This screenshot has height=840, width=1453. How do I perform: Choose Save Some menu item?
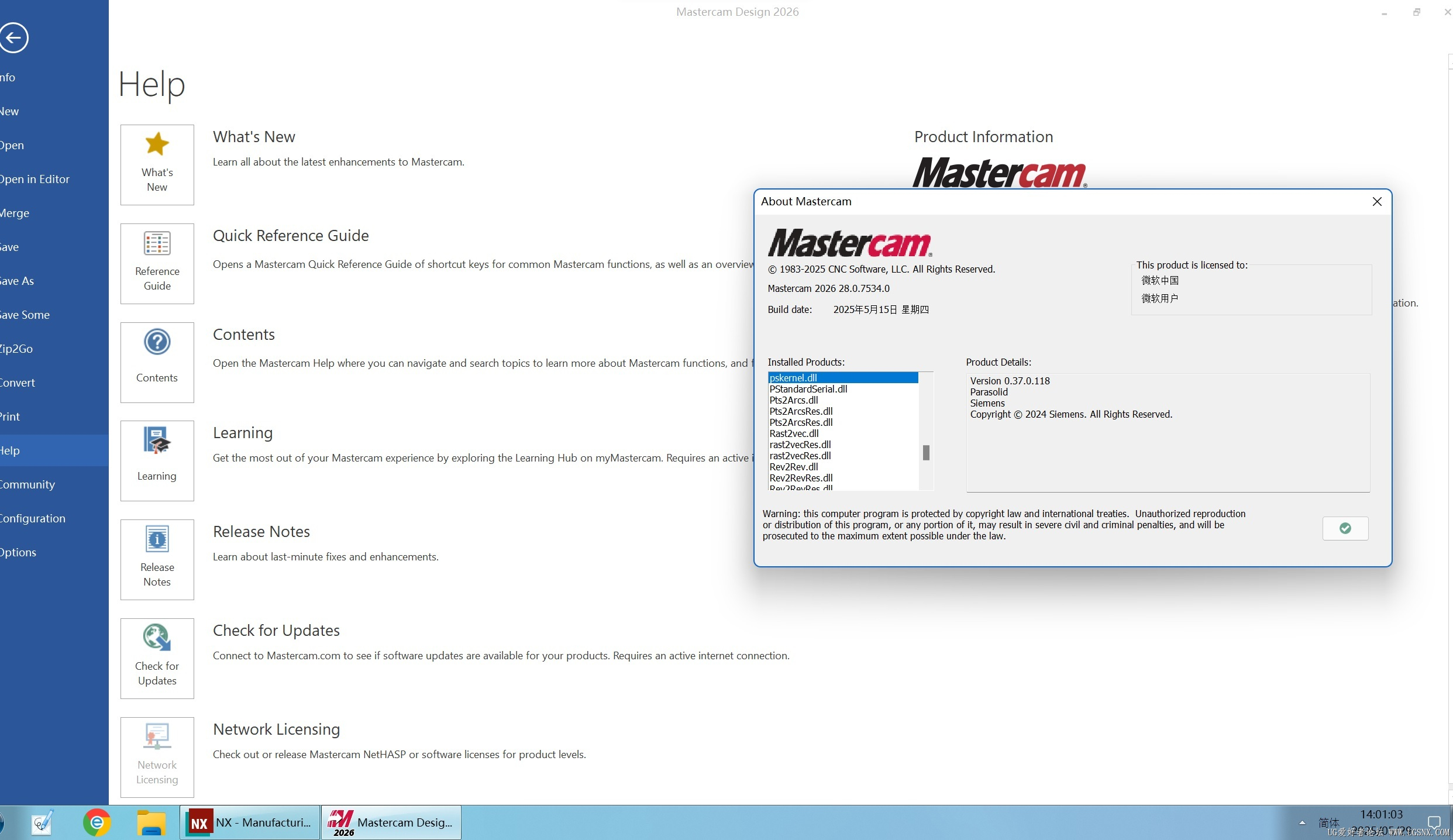pos(54,315)
